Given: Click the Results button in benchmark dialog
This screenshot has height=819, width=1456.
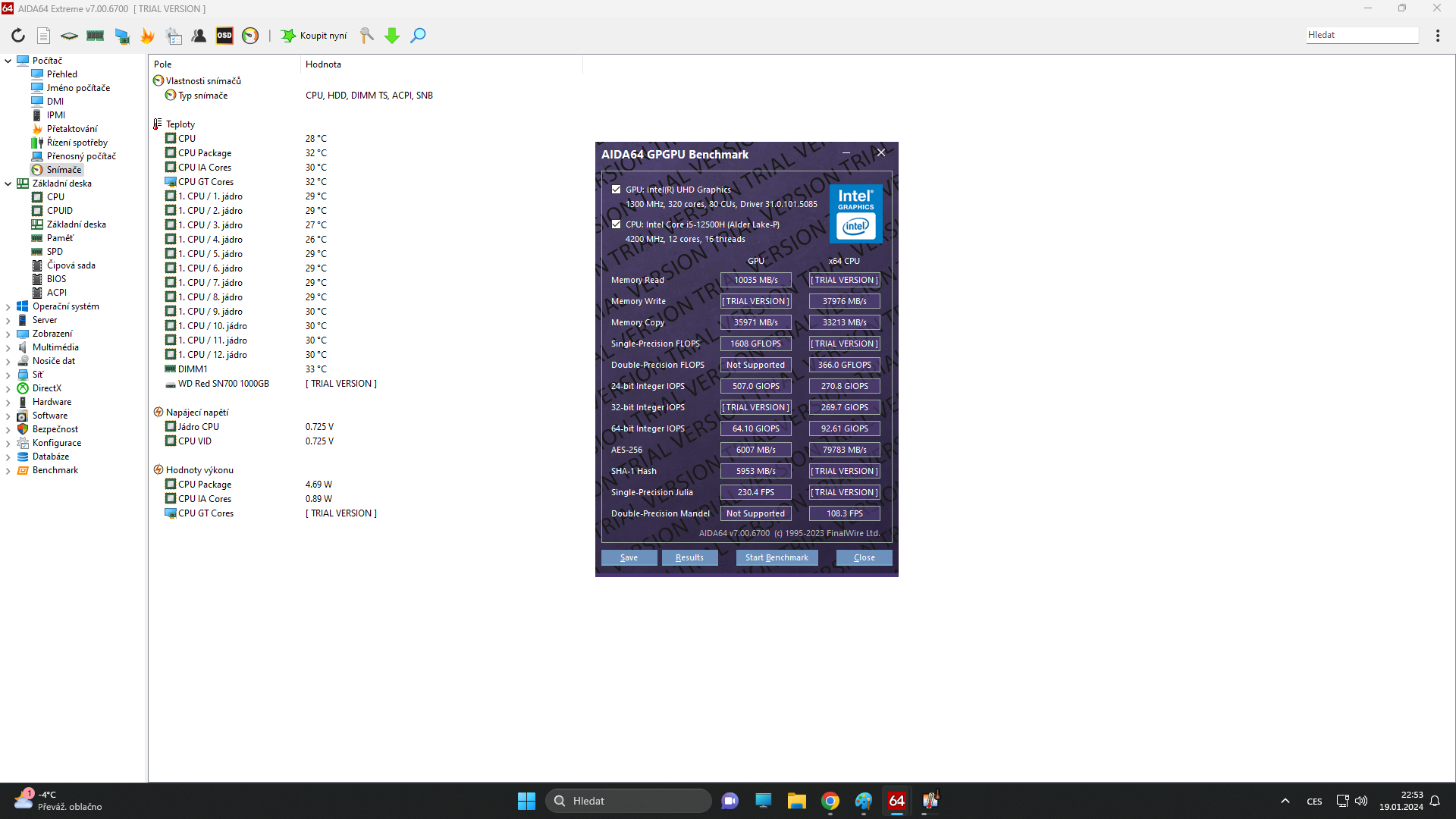Looking at the screenshot, I should click(x=689, y=557).
